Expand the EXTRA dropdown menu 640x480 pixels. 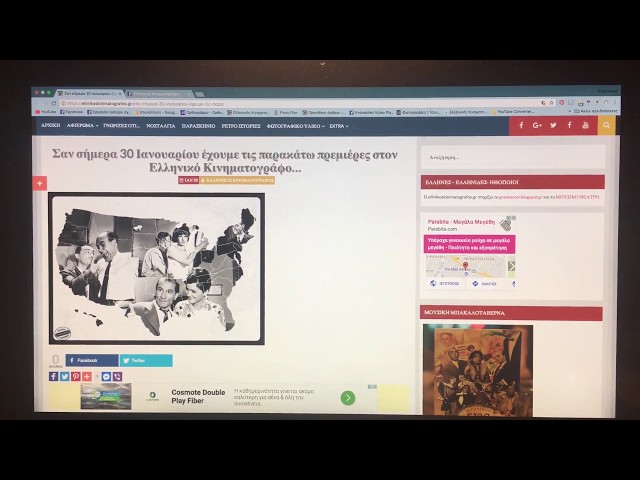[x=339, y=126]
